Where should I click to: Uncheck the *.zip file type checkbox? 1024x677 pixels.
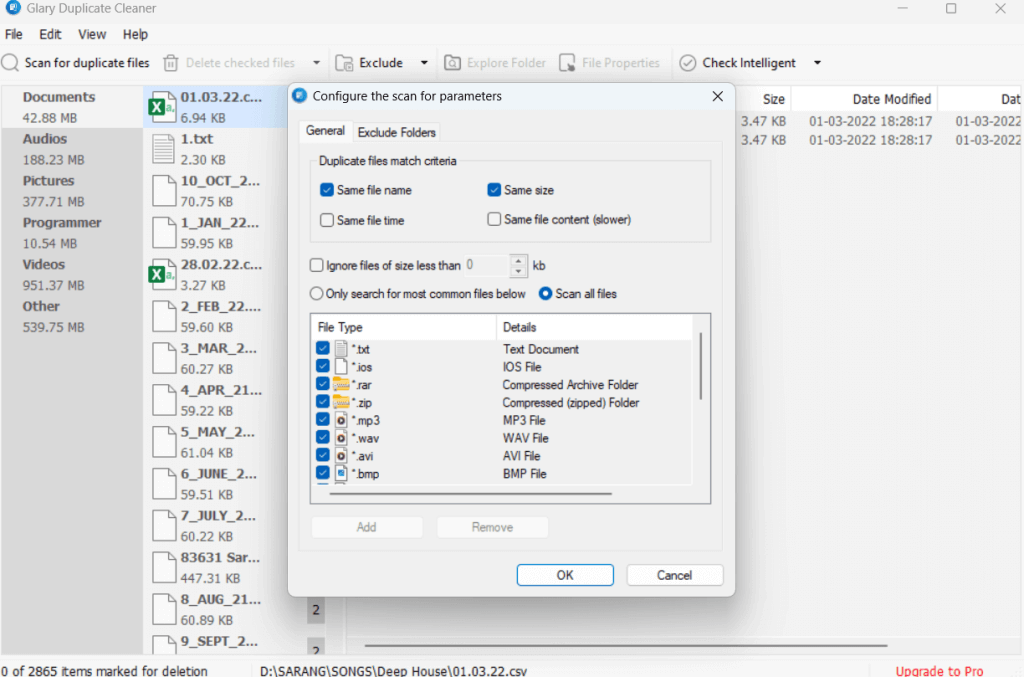(323, 401)
